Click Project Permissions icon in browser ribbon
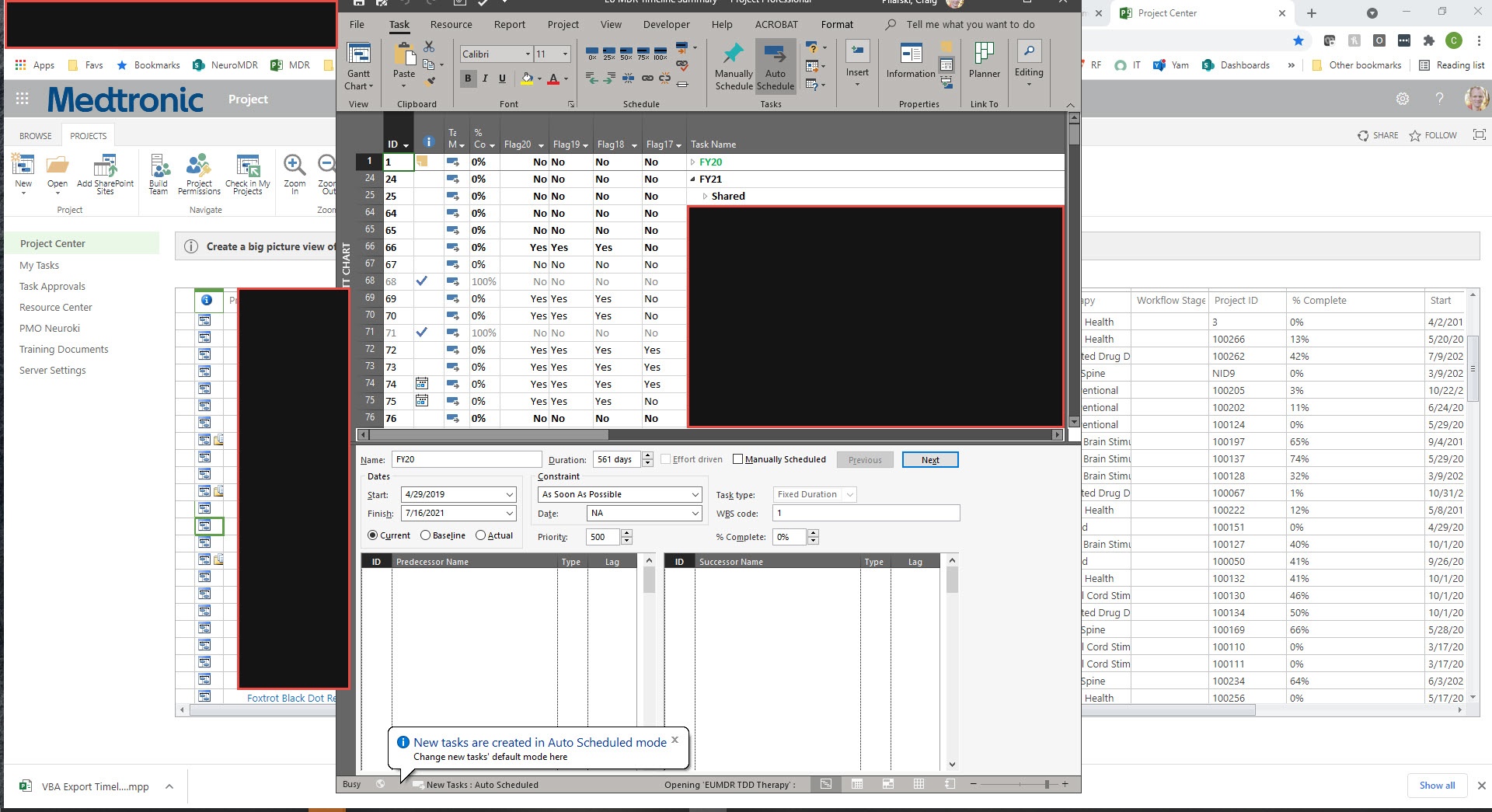 click(199, 174)
